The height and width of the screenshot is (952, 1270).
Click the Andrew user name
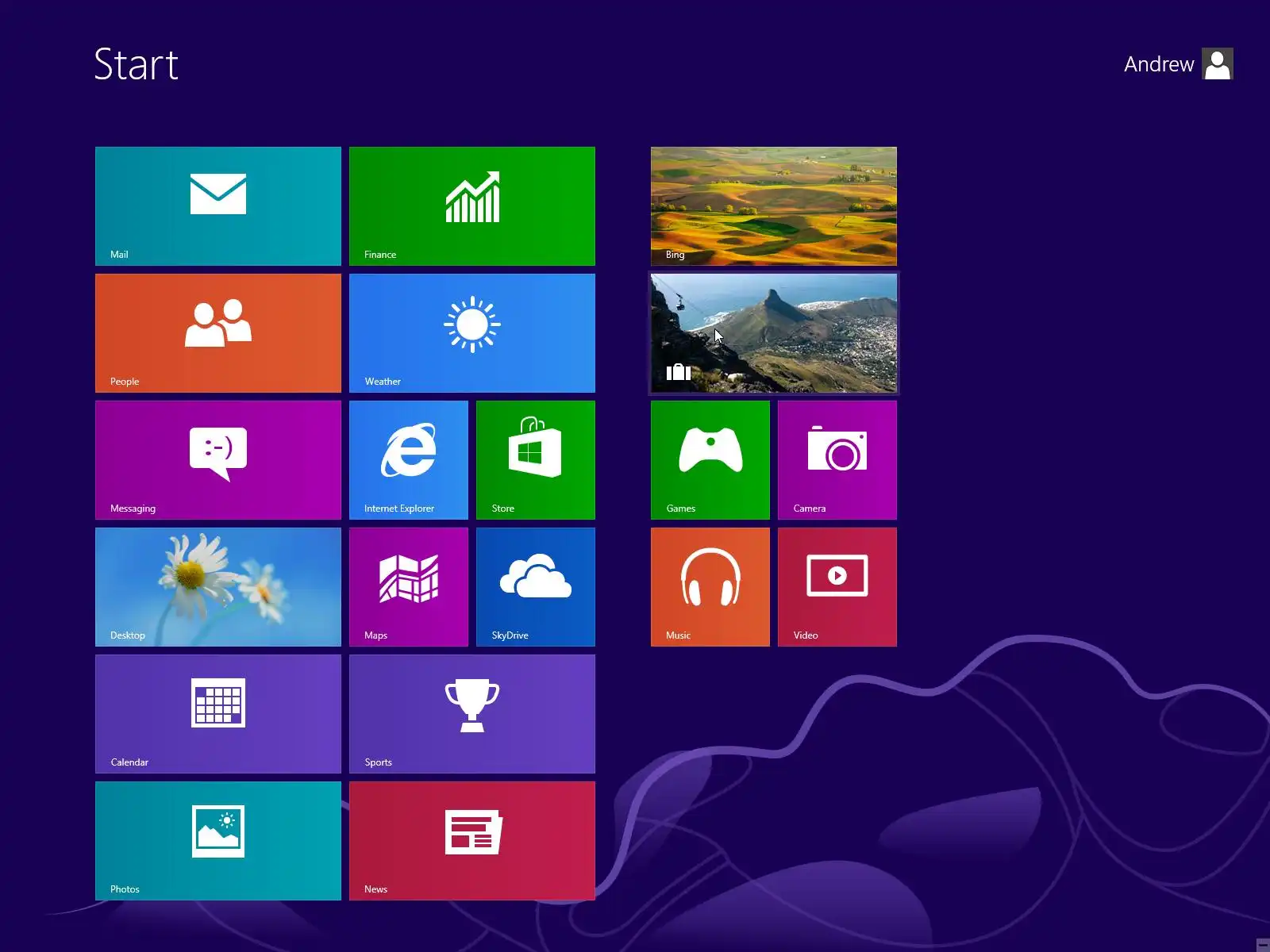[1159, 64]
